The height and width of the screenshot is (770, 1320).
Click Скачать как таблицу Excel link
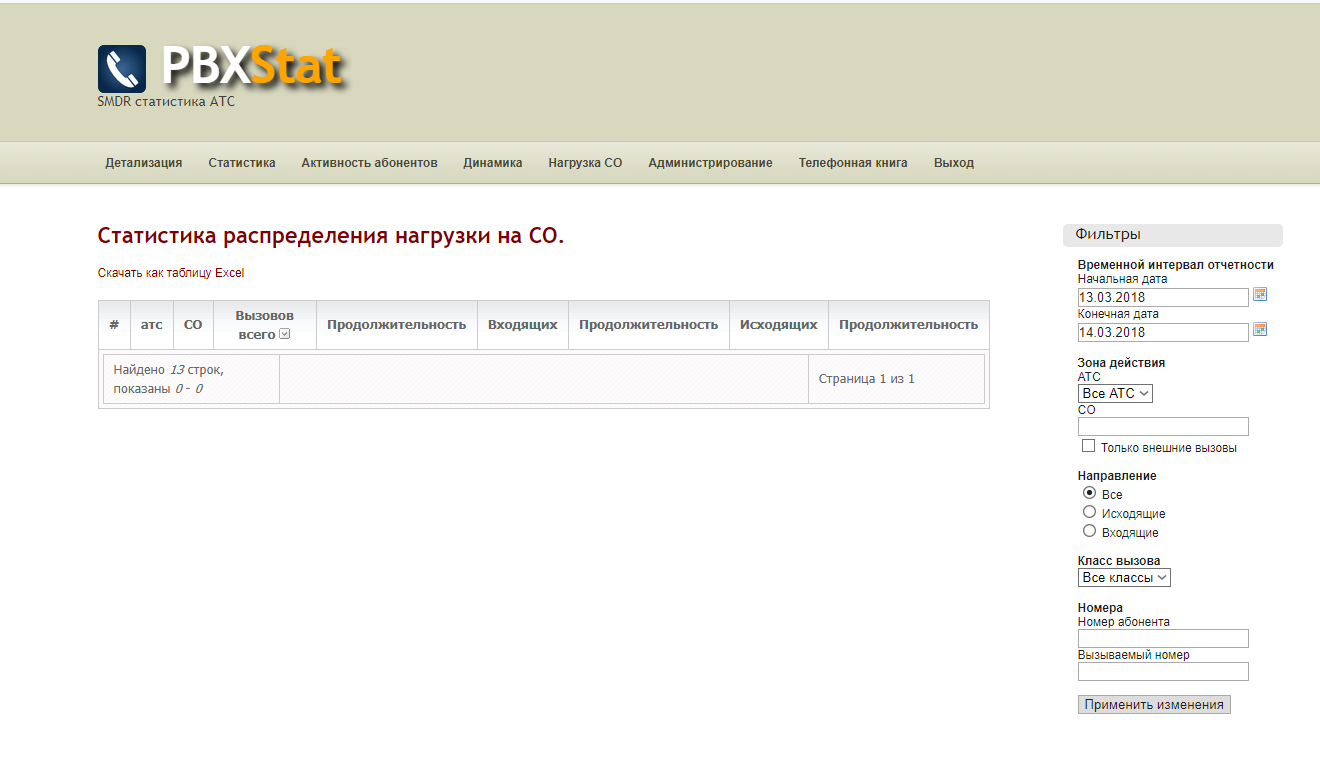pos(171,273)
